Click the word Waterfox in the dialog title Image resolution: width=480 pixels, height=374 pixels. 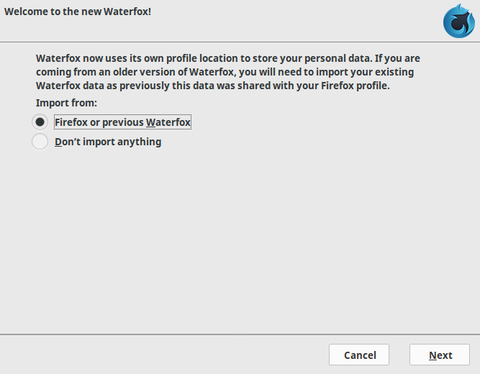click(126, 11)
